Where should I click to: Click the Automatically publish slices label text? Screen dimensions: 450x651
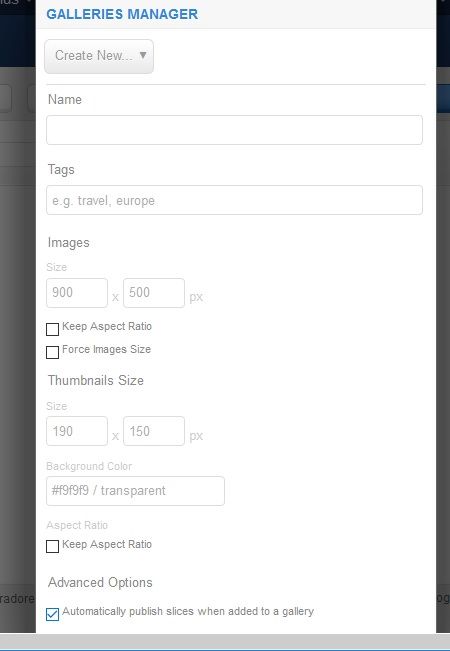188,611
